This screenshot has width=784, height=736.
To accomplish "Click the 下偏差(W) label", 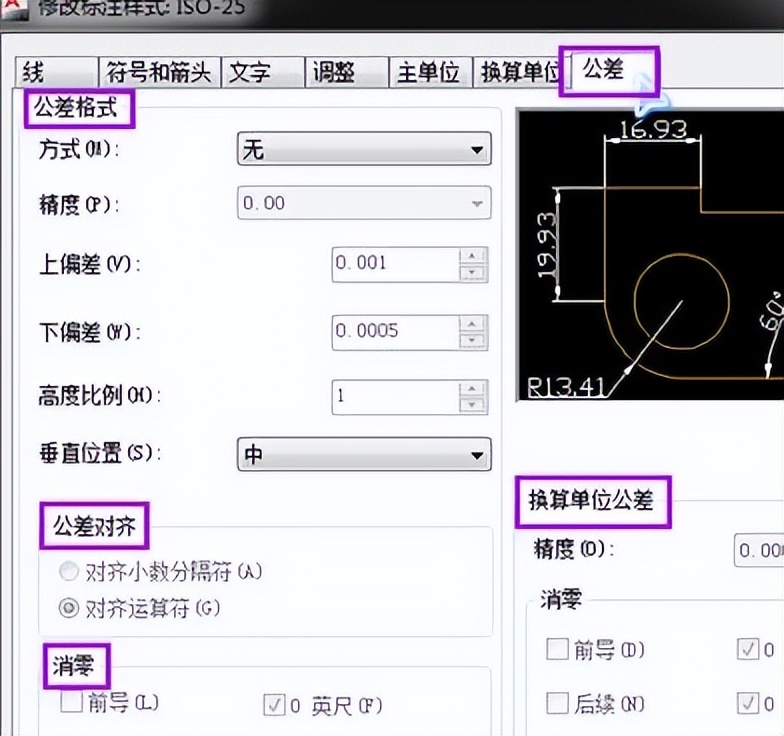I will 90,332.
